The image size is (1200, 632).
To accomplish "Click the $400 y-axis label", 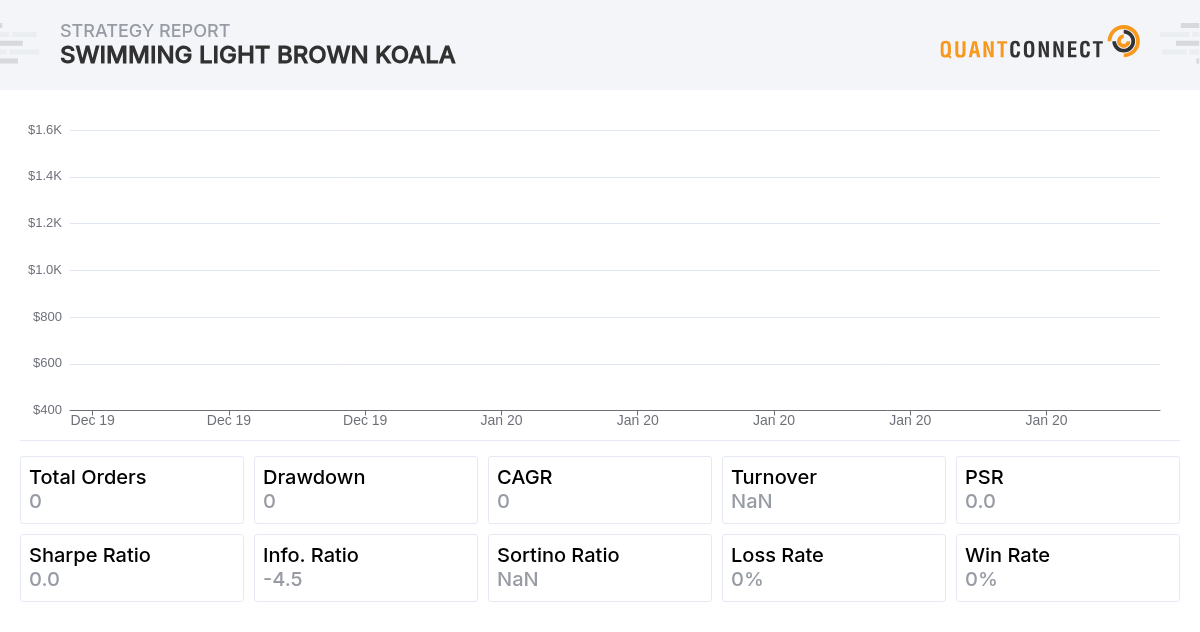I will tap(47, 410).
